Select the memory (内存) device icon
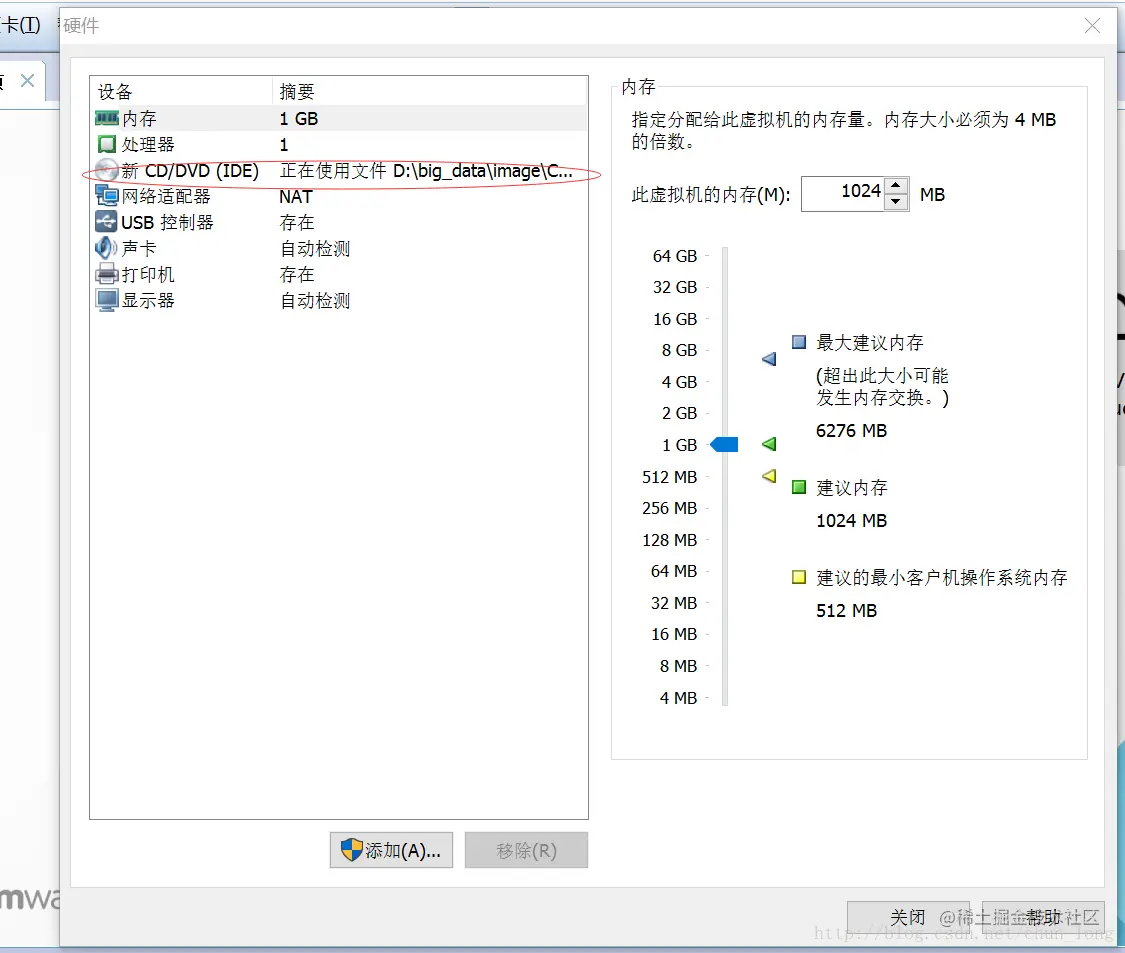Image resolution: width=1125 pixels, height=953 pixels. tap(107, 118)
